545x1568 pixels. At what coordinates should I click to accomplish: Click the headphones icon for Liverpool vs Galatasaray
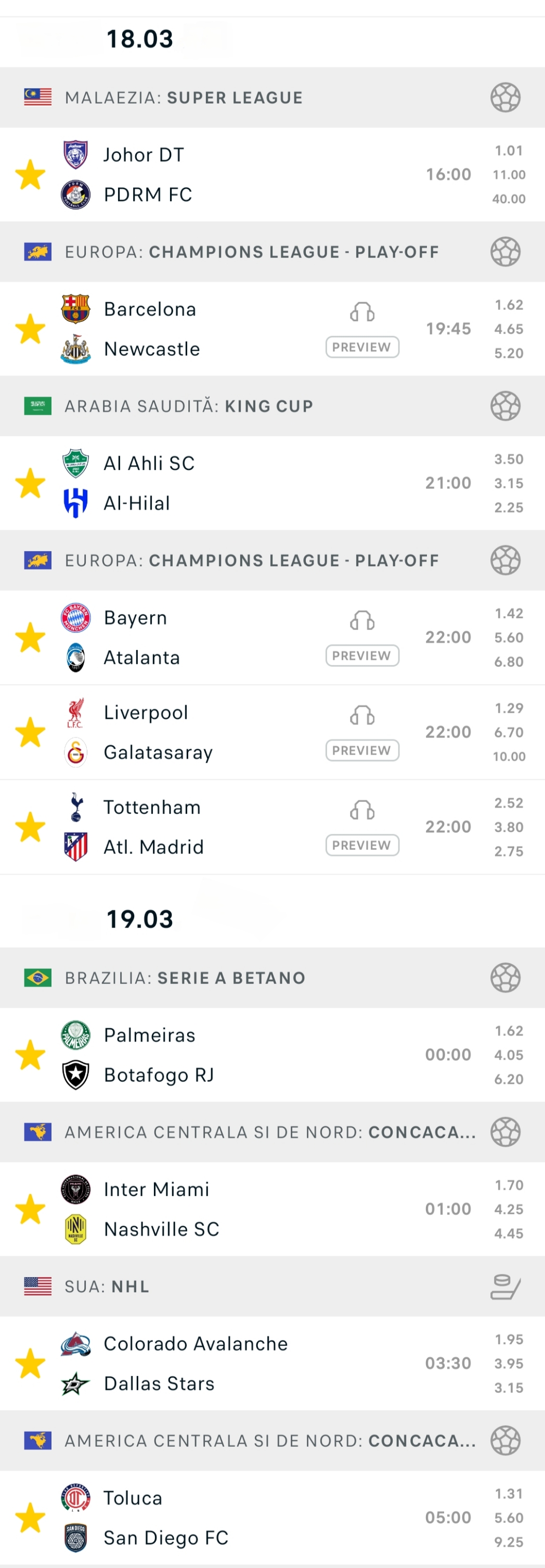(362, 716)
